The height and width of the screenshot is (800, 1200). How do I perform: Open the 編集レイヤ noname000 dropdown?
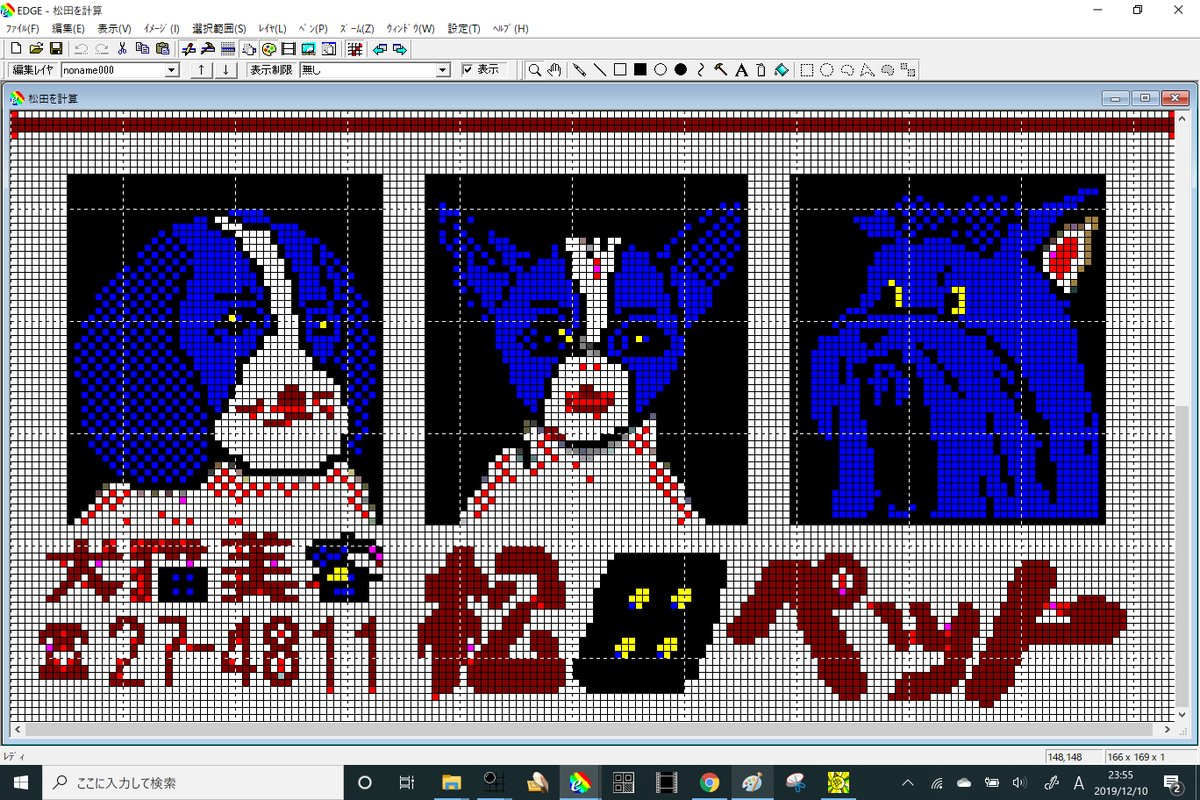[x=169, y=70]
